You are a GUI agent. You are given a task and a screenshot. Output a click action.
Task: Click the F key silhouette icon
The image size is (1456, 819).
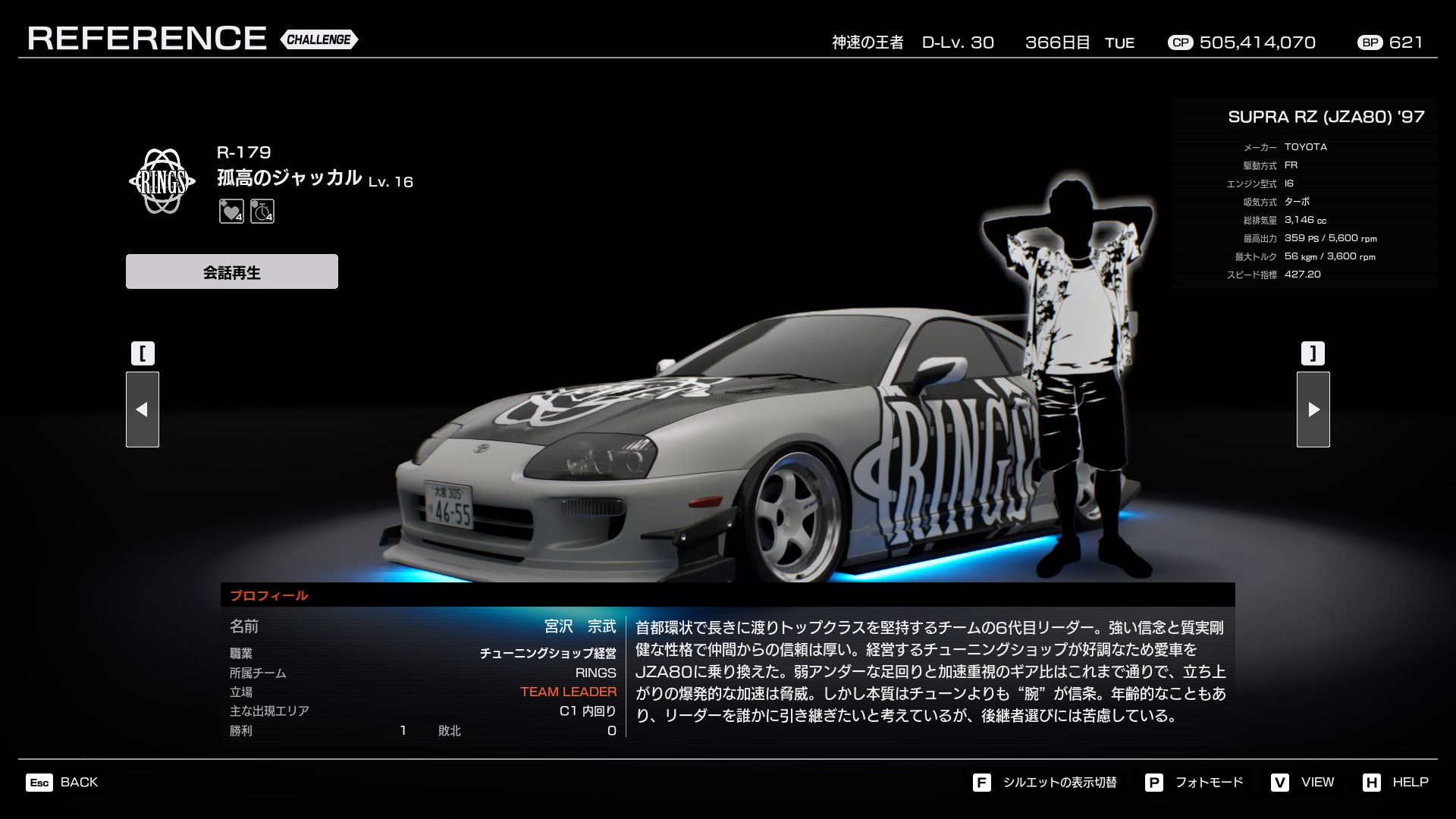(x=981, y=783)
